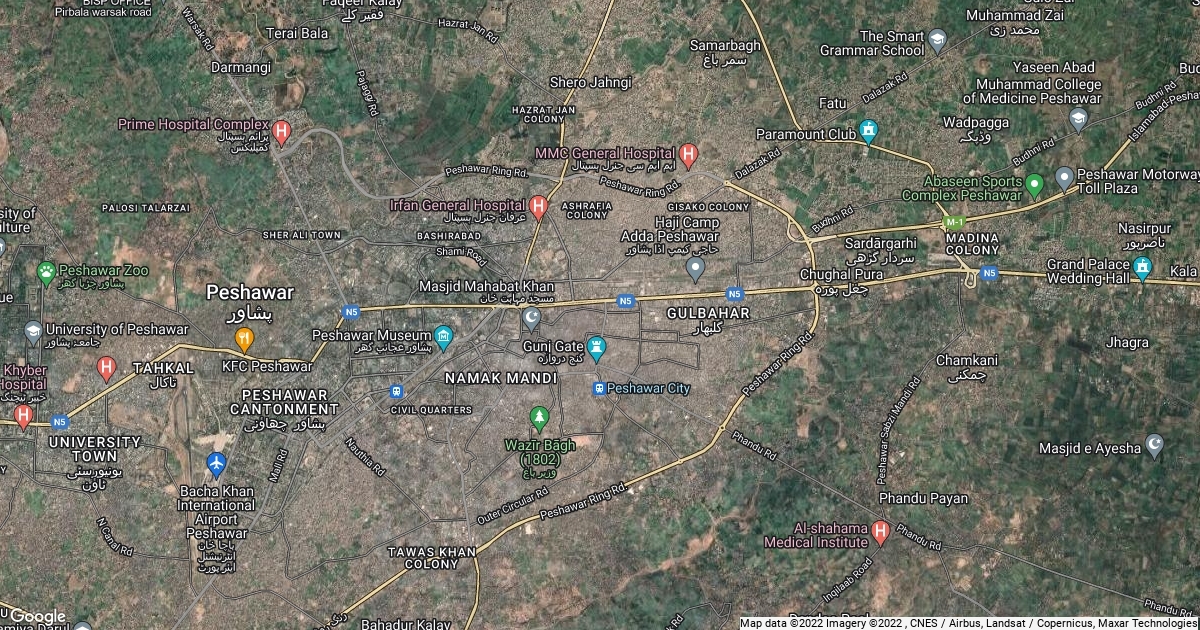Select the Irfan General Hospital marker icon
The image size is (1200, 630).
tap(538, 208)
